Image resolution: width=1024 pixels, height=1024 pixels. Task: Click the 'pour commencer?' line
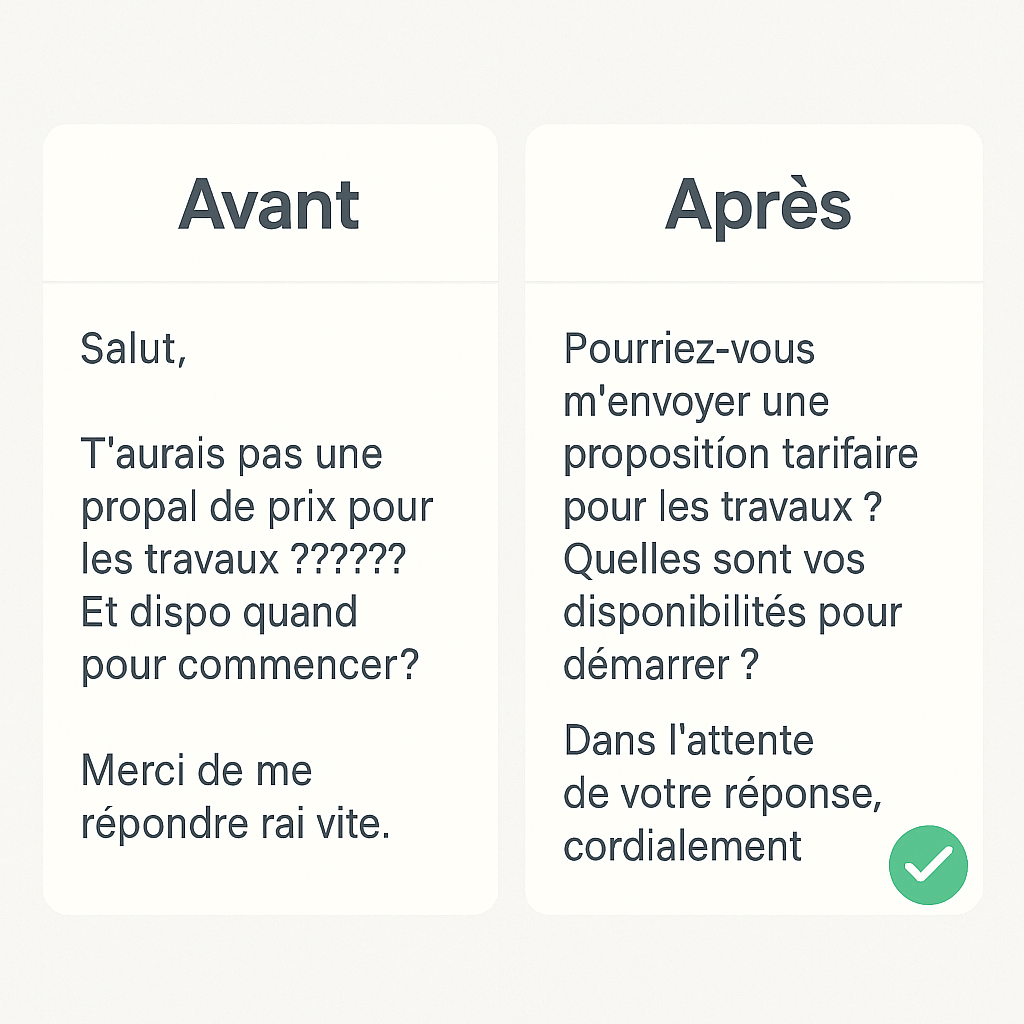(x=249, y=667)
